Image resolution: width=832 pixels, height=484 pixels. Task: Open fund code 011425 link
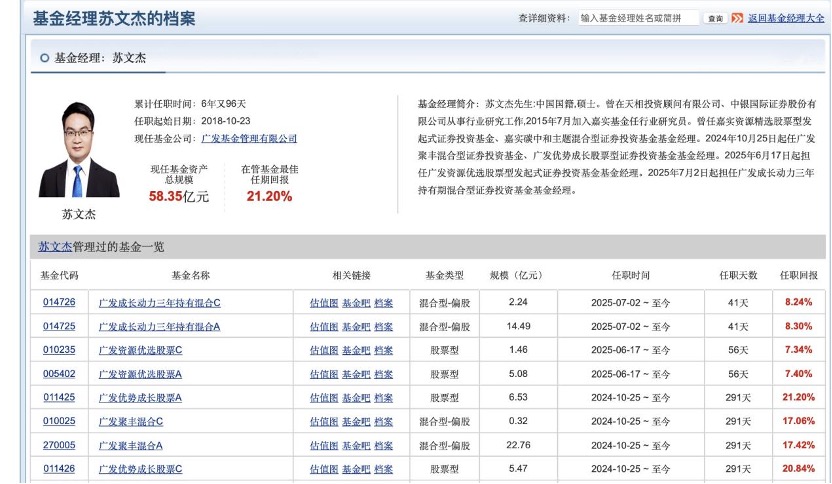tap(59, 398)
